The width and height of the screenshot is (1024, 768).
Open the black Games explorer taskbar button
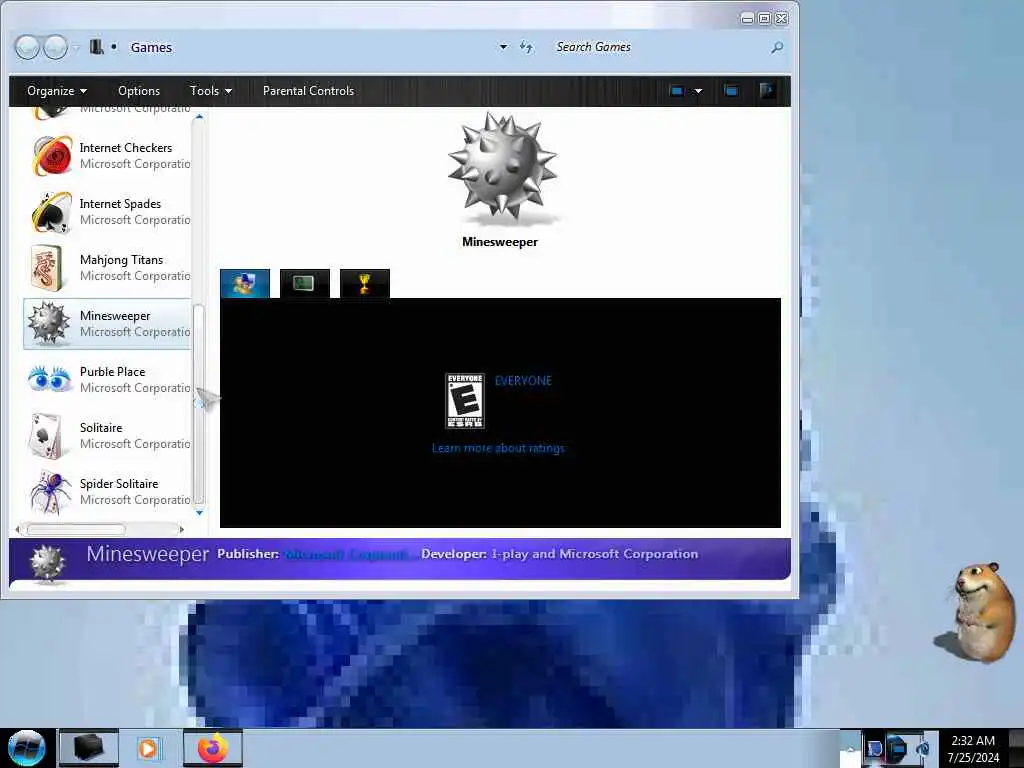tap(89, 748)
